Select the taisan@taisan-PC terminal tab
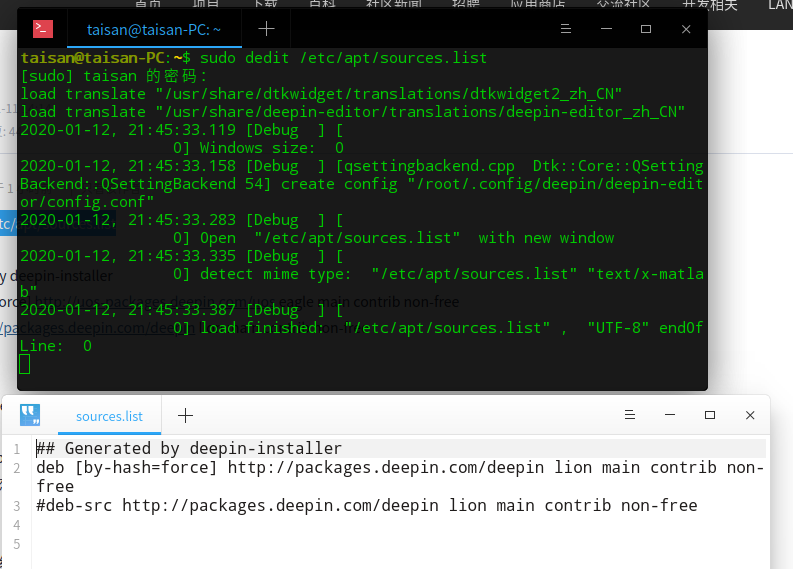Screen dimensions: 793x569 pos(154,30)
